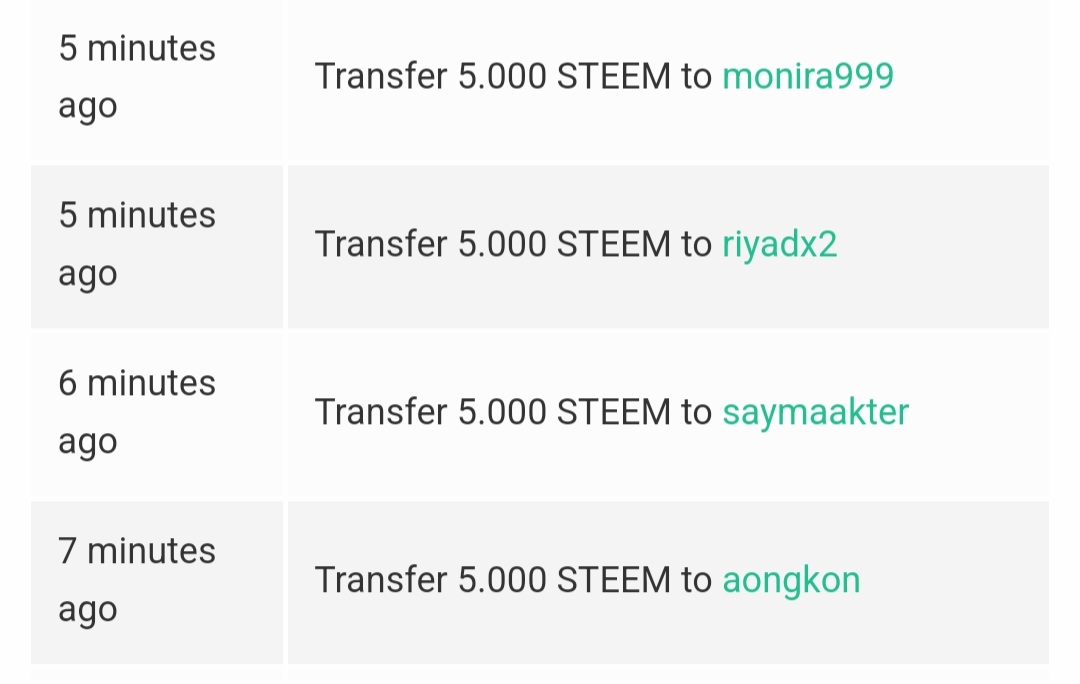The height and width of the screenshot is (684, 1080).
Task: Select the 7 minutes ago timestamp
Action: [136, 580]
